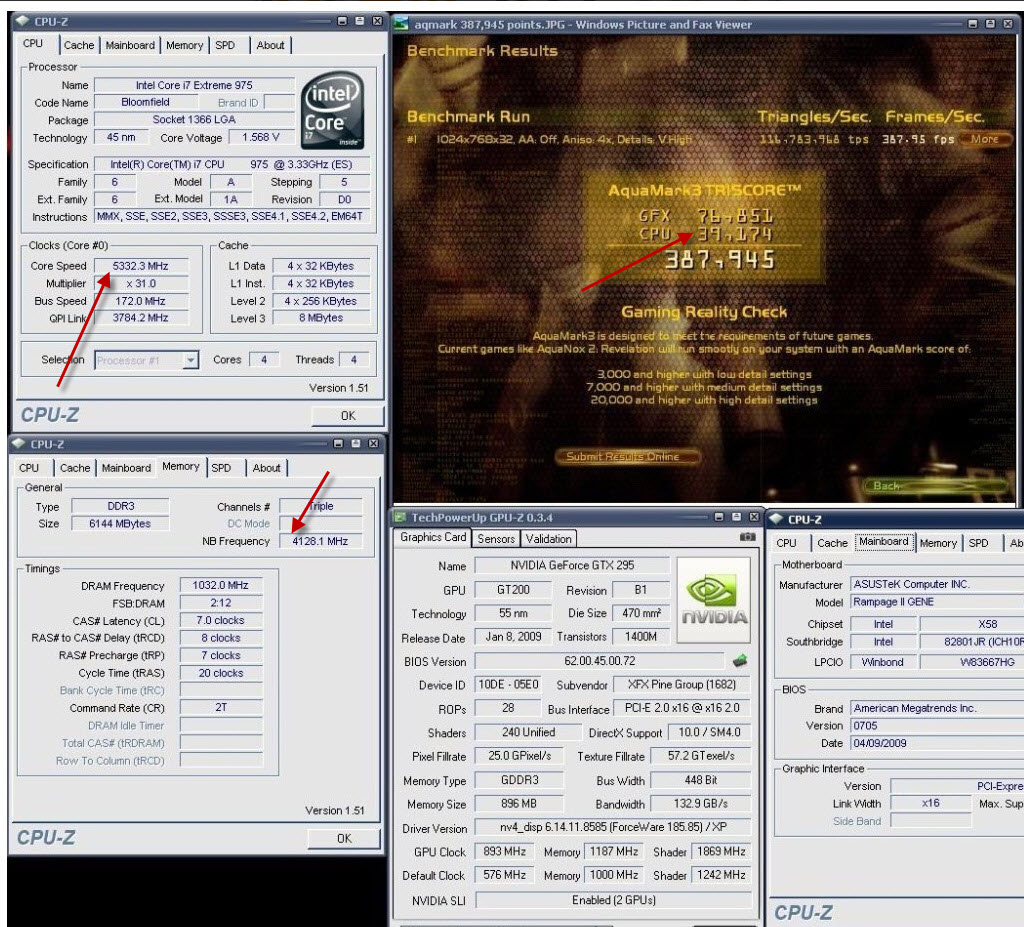Click the Bus Speed value '172.0 MHz'

(x=140, y=301)
